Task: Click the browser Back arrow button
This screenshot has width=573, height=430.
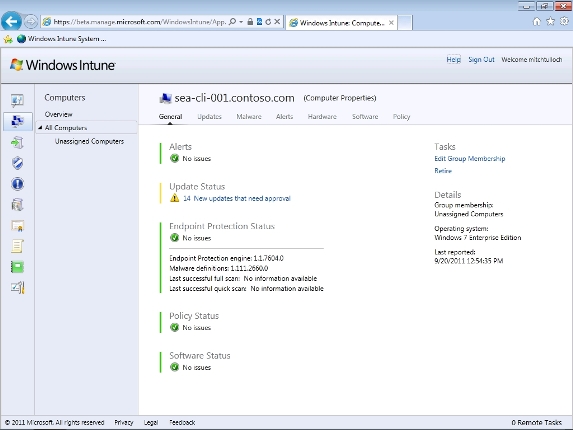Action: tap(11, 22)
